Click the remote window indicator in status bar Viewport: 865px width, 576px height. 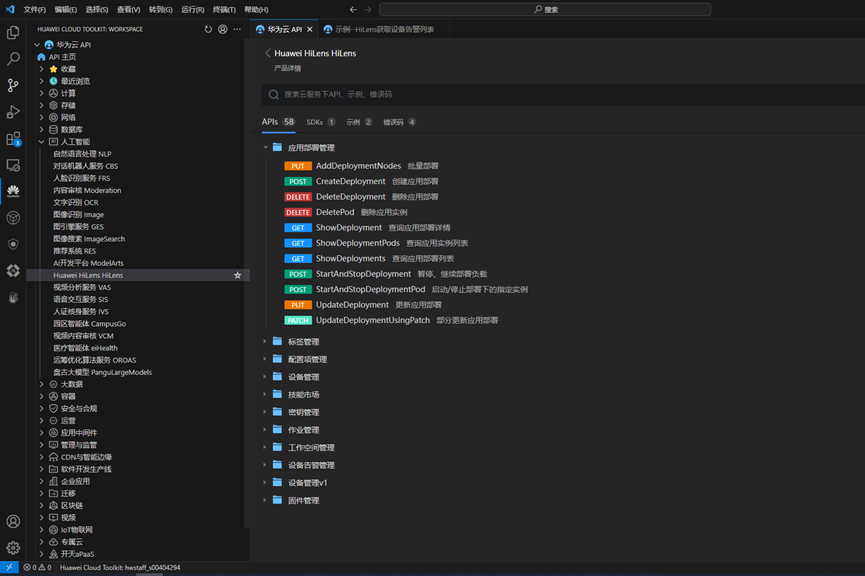click(9, 567)
